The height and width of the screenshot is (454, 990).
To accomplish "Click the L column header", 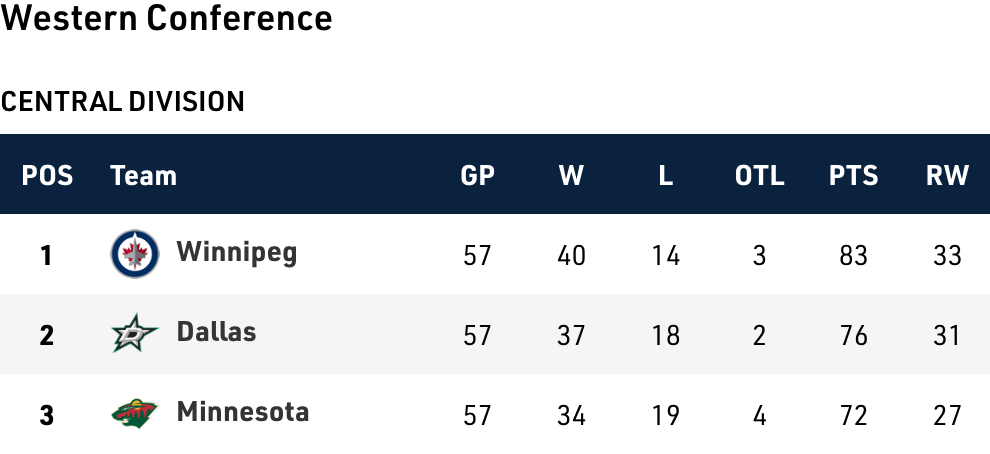I will pyautogui.click(x=666, y=176).
